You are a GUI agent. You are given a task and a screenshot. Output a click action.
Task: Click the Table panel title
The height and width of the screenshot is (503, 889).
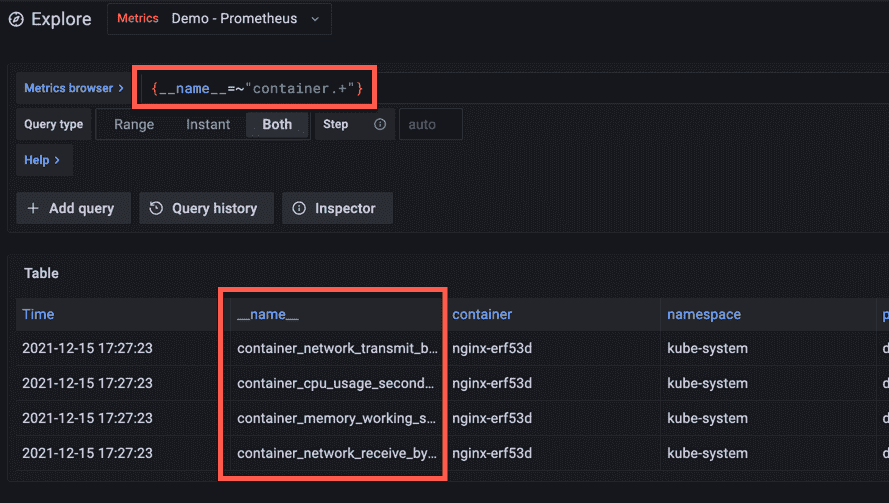click(41, 273)
